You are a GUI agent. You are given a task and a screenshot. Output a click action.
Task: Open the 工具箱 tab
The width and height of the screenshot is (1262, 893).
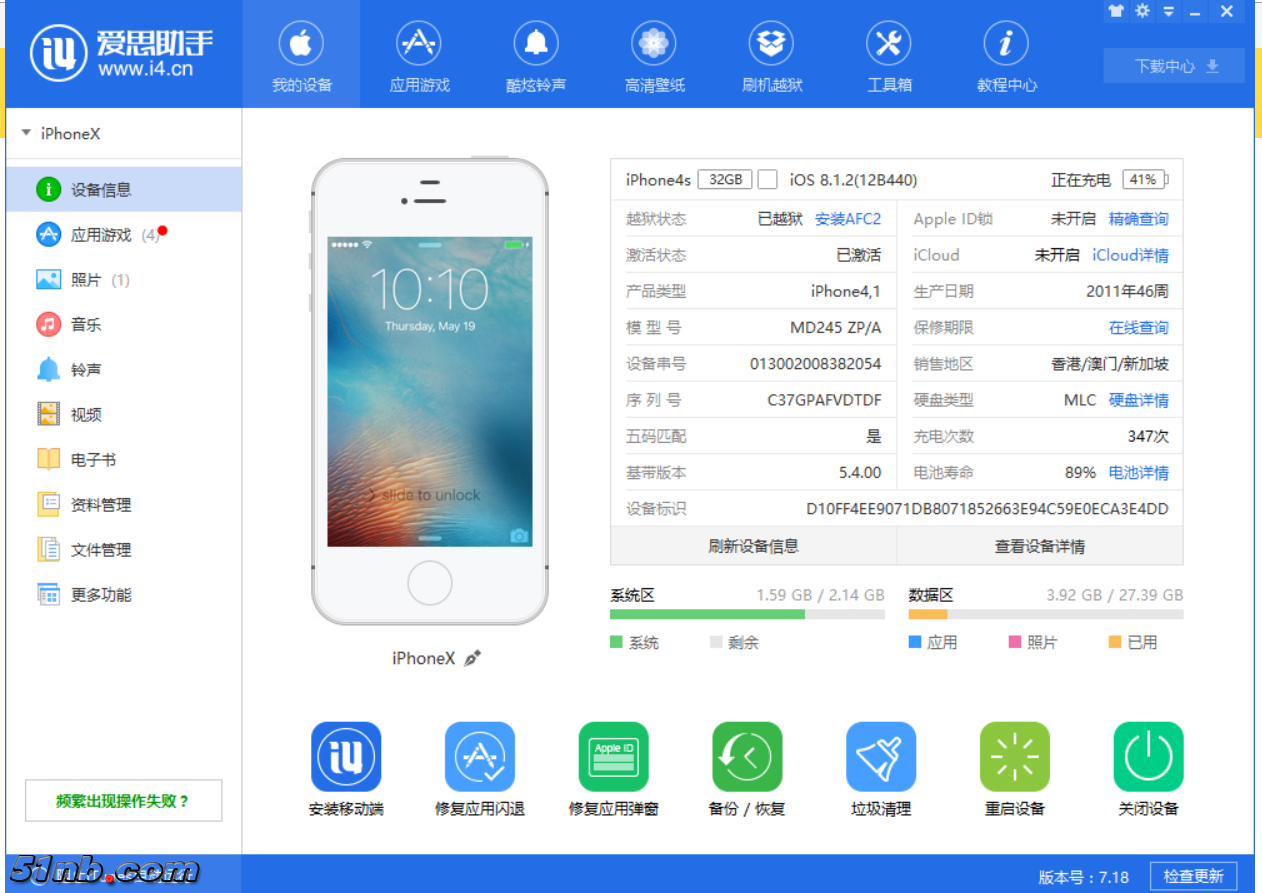tap(888, 55)
